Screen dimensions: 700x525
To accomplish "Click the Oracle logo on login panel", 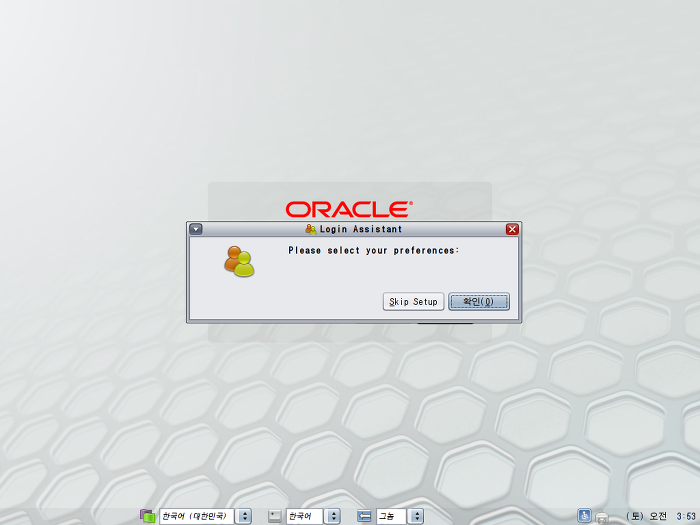I will [349, 209].
